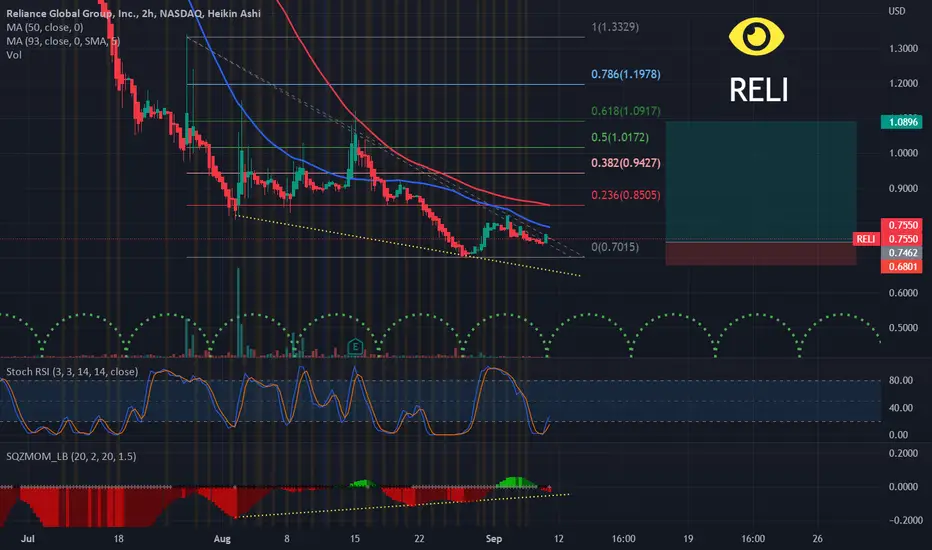The image size is (932, 550).
Task: Click the 1(1.3329) Fibonacci level label
Action: pyautogui.click(x=615, y=27)
